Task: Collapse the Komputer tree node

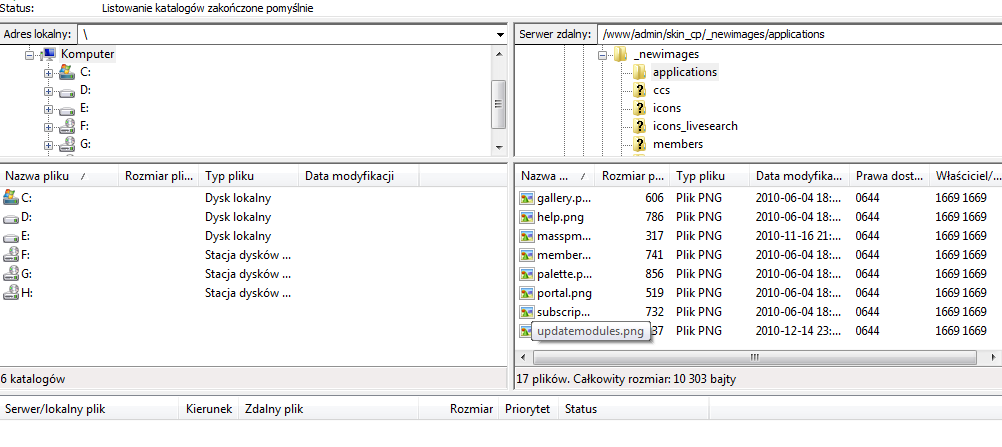Action: [x=30, y=56]
